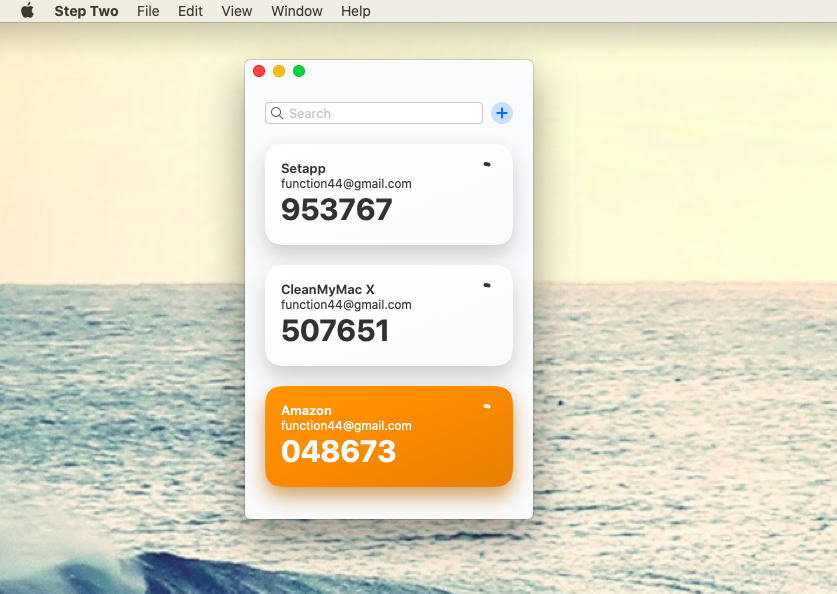This screenshot has width=837, height=594.
Task: Click the magnifying glass search icon
Action: click(x=277, y=113)
